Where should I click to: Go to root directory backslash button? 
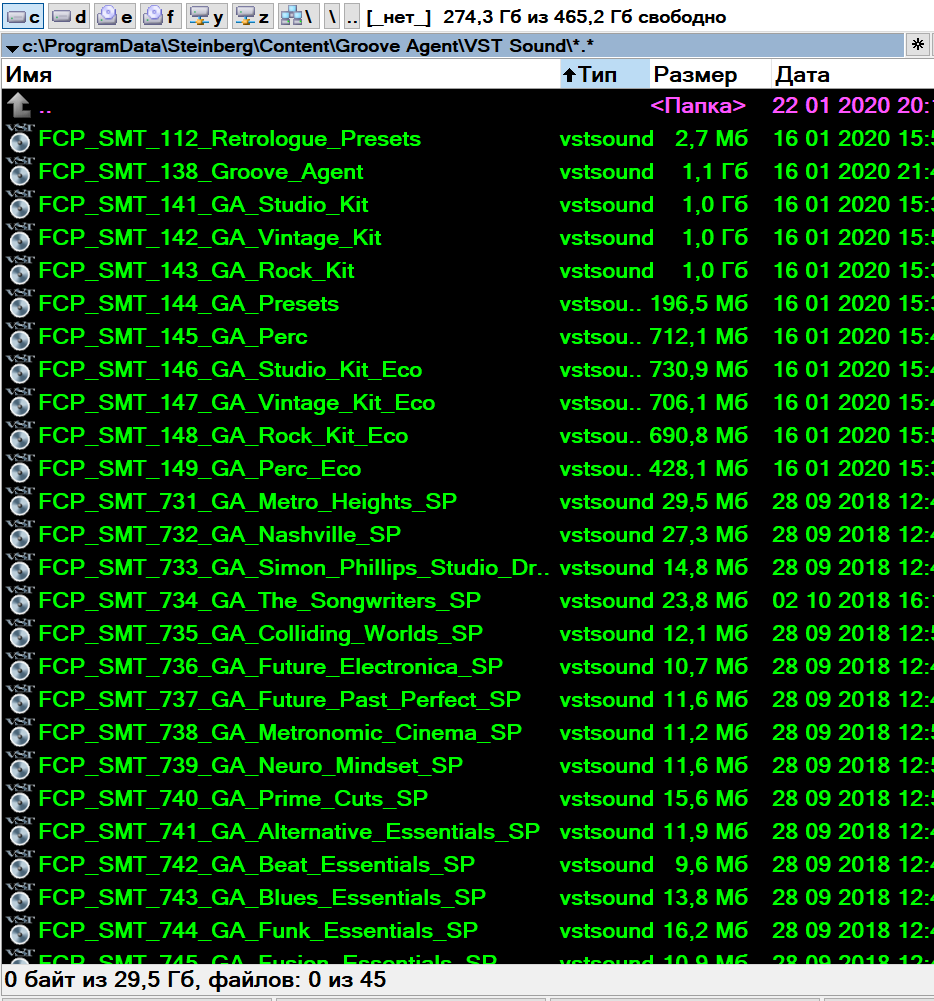(x=332, y=16)
